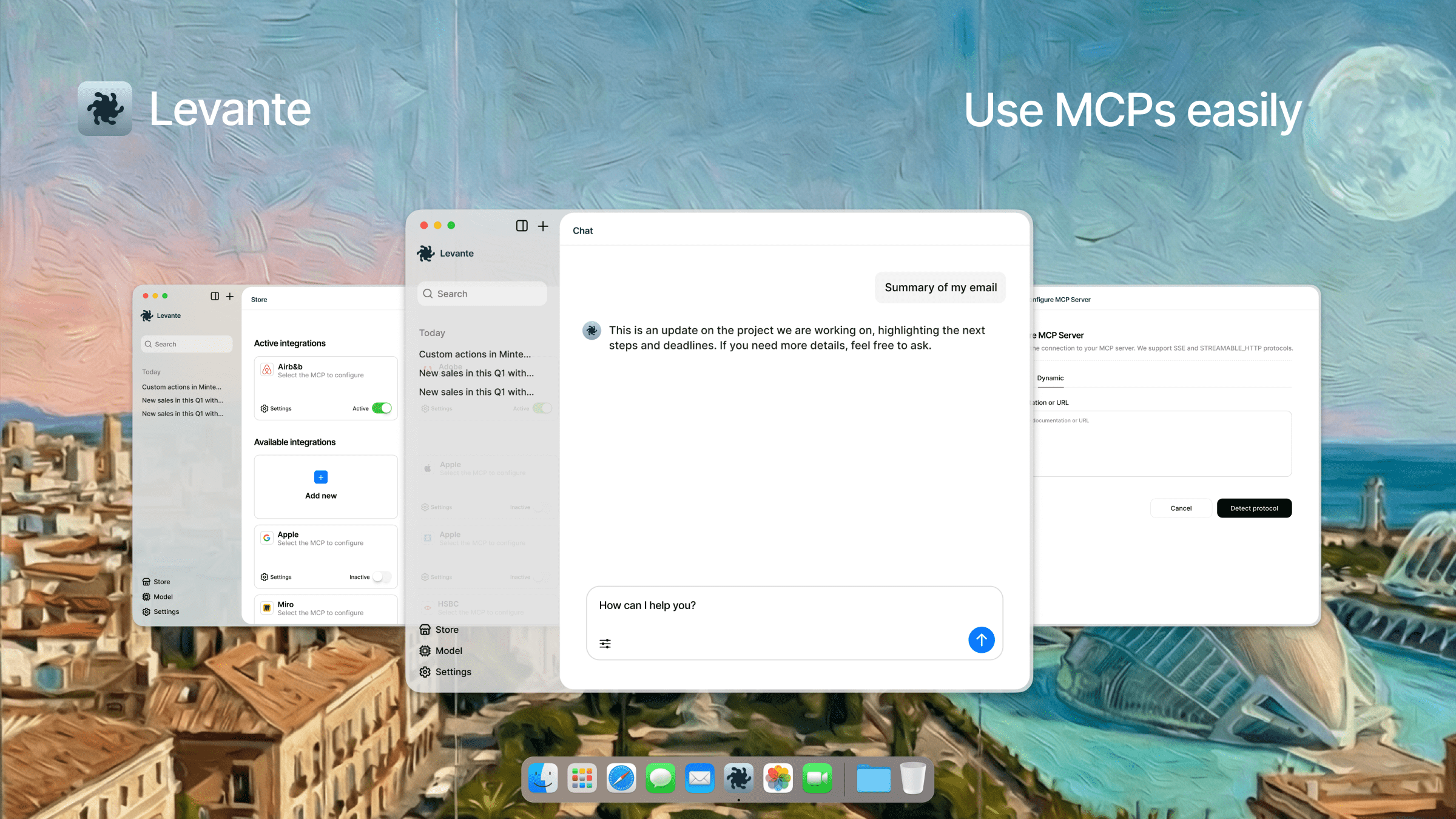Start new chat with plus icon in front window
The height and width of the screenshot is (819, 1456).
point(543,226)
